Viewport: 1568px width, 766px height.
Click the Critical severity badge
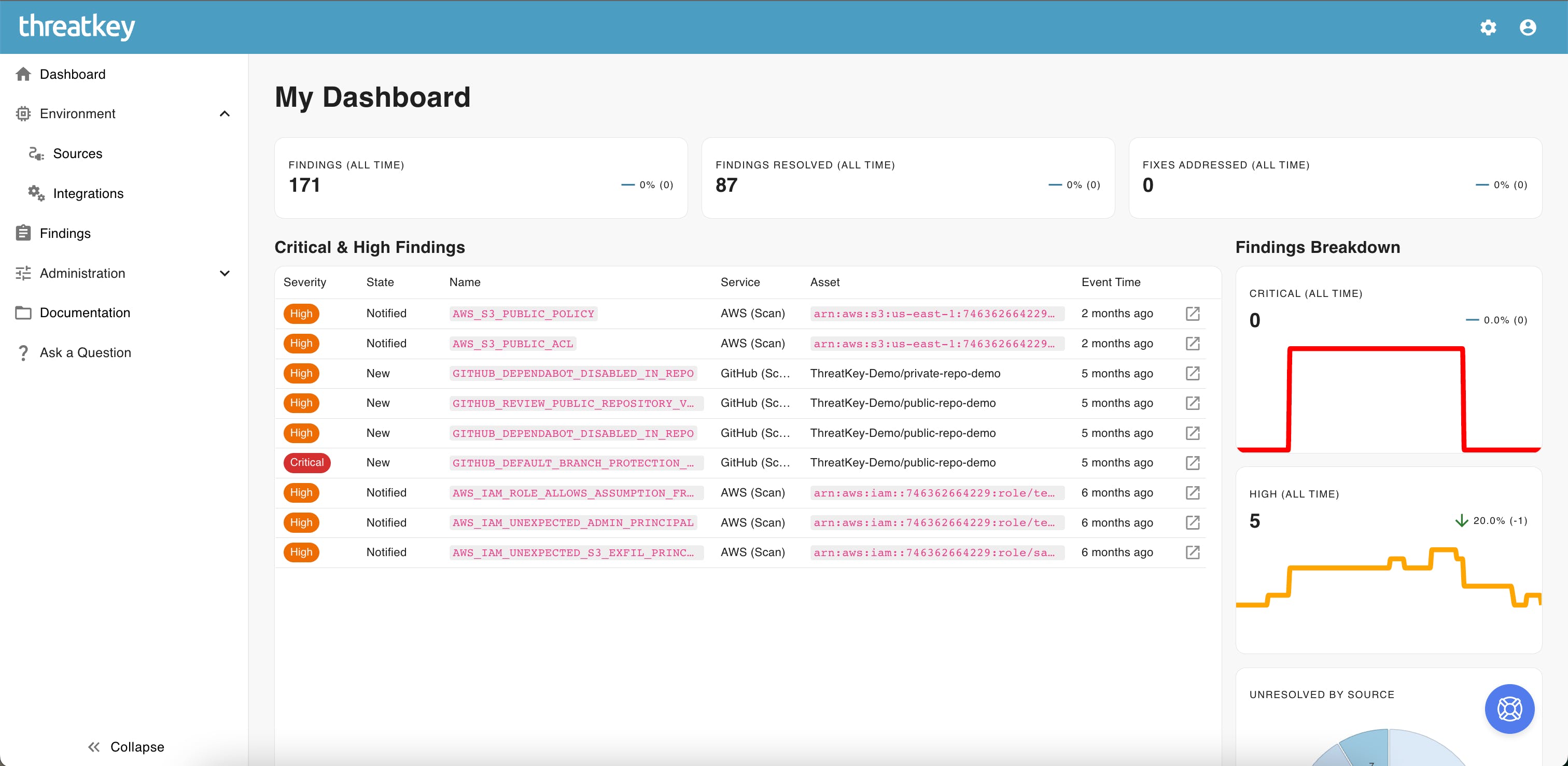(307, 462)
